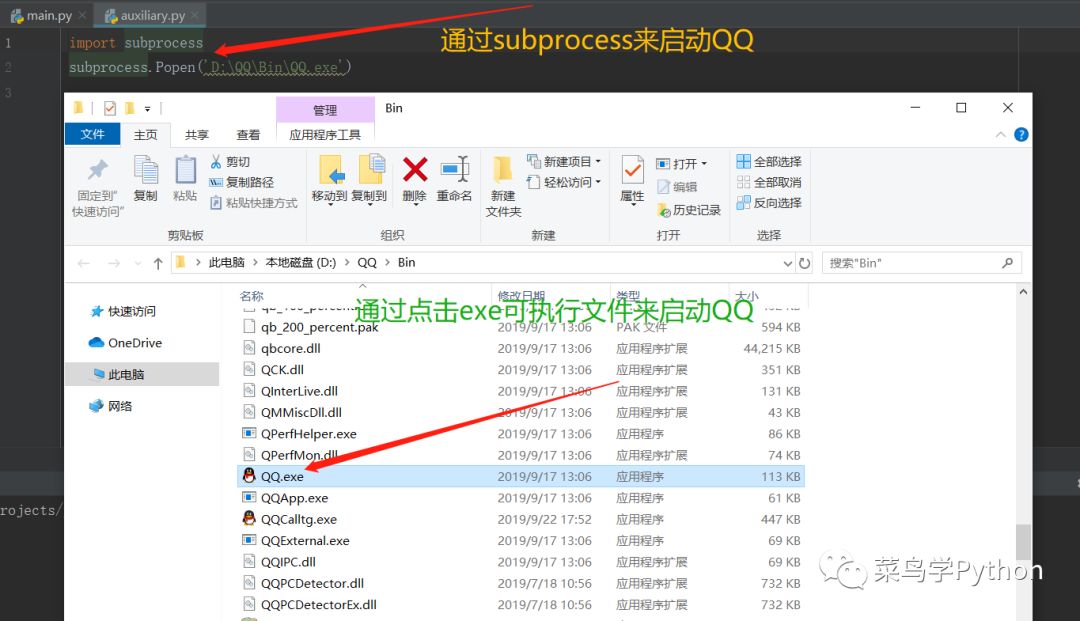This screenshot has height=621, width=1080.
Task: Click Copy path (复制路径)
Action: click(x=242, y=182)
